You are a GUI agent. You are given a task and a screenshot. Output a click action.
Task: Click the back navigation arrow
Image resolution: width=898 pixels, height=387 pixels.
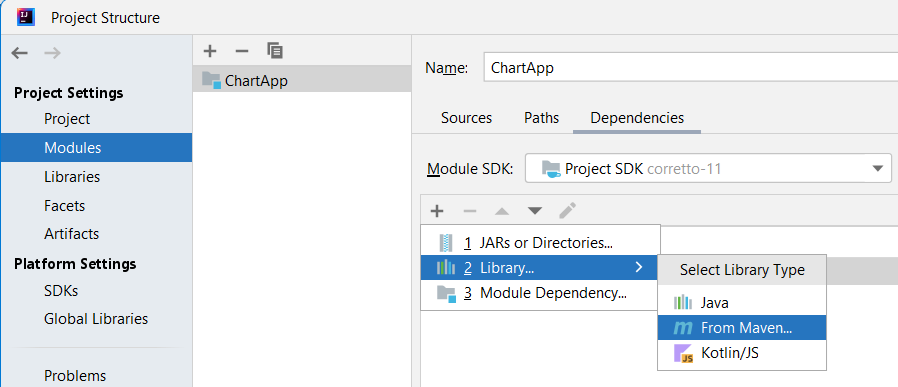[19, 53]
